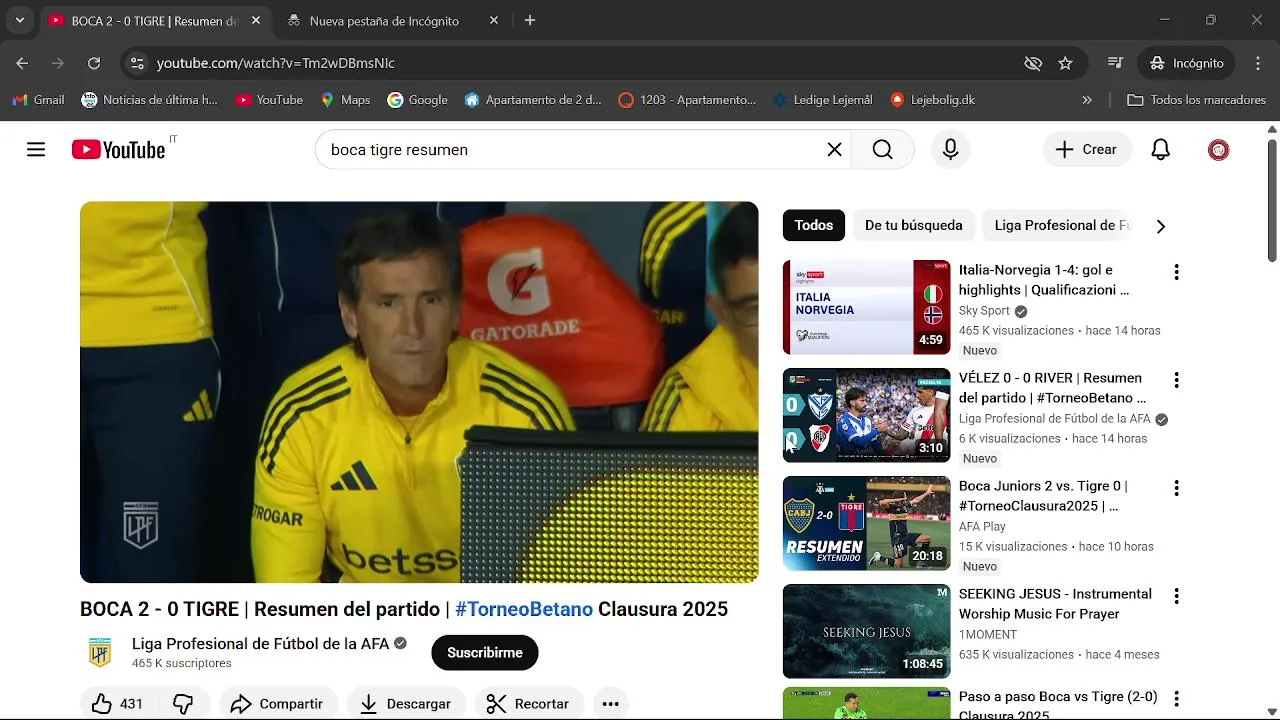
Task: Open the Todos los marcadores folder
Action: point(1196,100)
